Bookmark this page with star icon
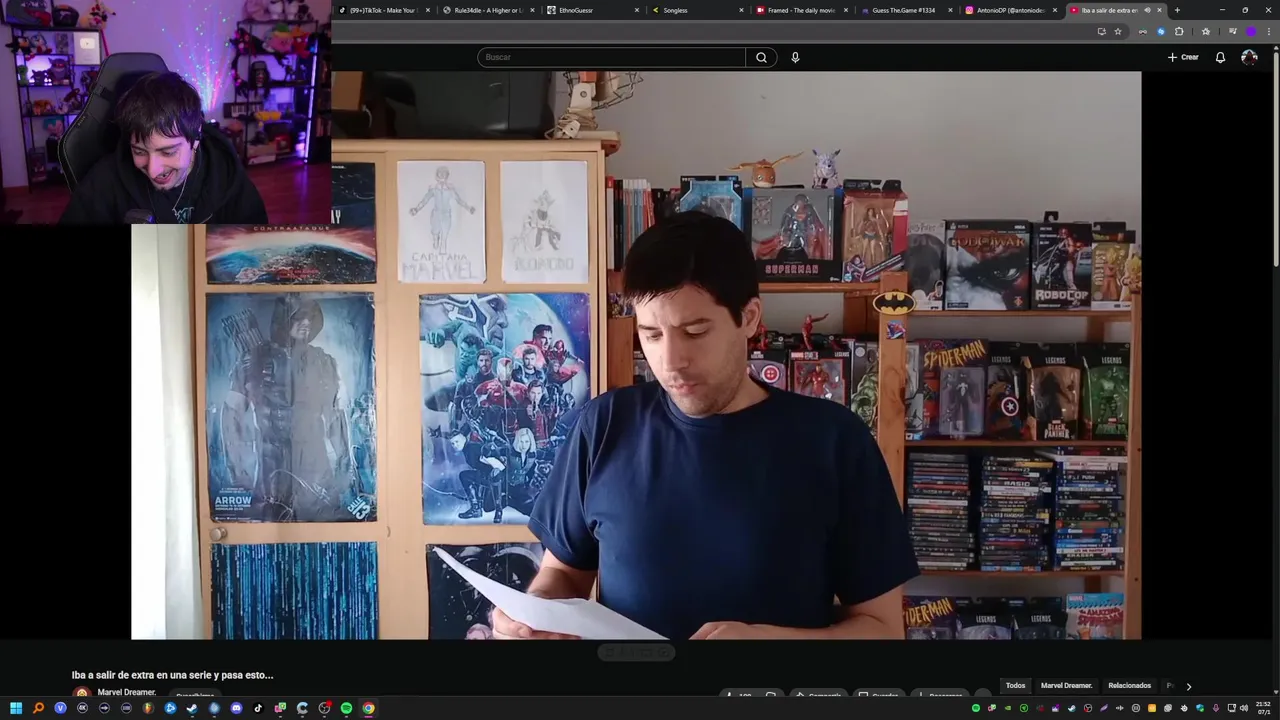Image resolution: width=1280 pixels, height=720 pixels. 1118,31
